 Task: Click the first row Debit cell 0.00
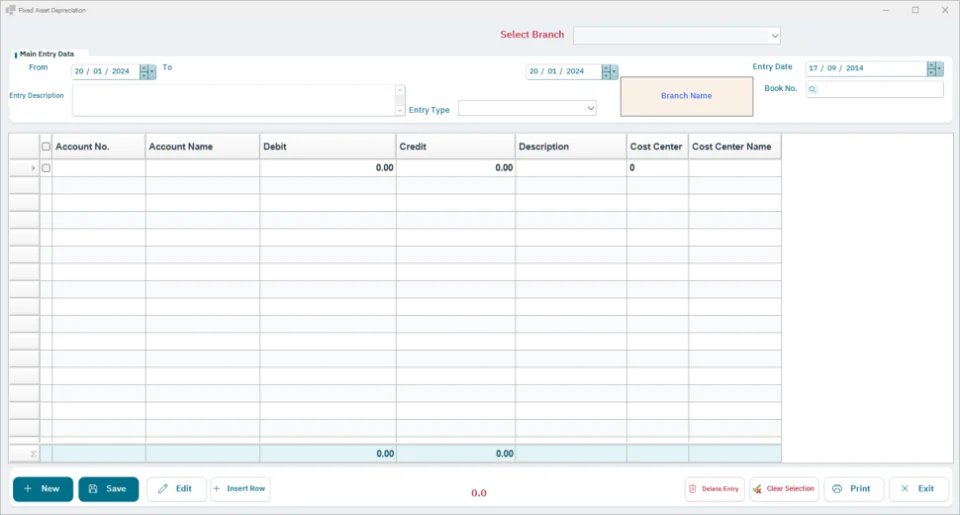coord(328,168)
